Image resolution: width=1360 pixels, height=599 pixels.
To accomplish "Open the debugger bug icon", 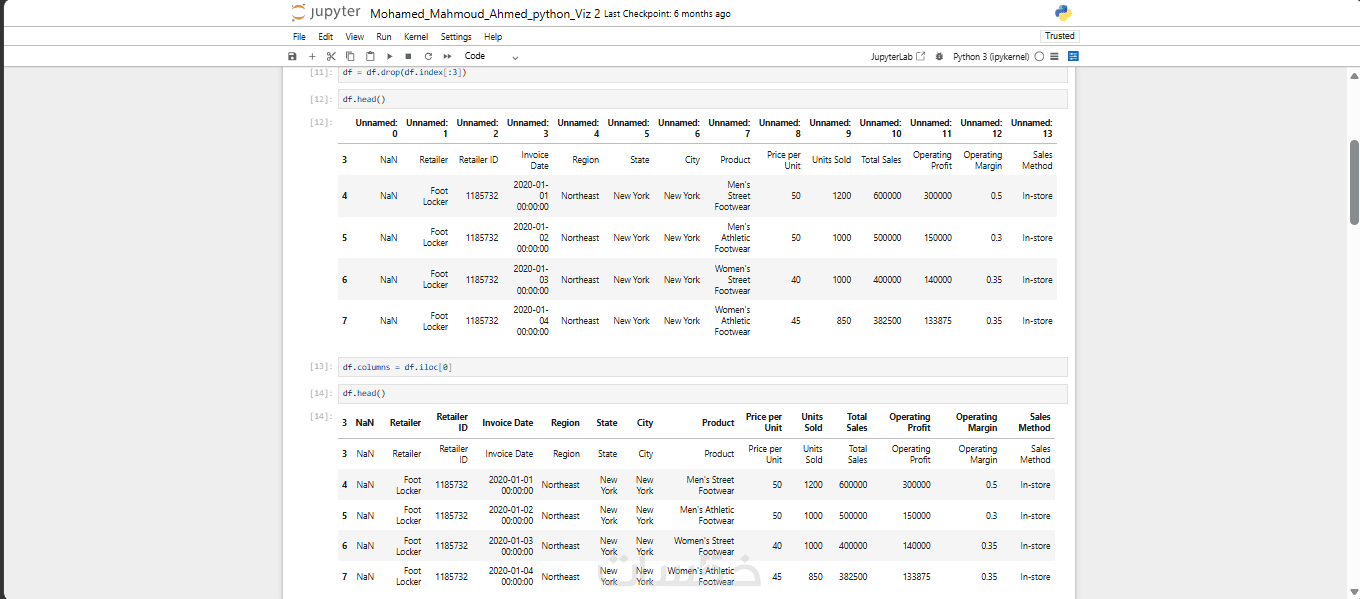I will (x=939, y=57).
